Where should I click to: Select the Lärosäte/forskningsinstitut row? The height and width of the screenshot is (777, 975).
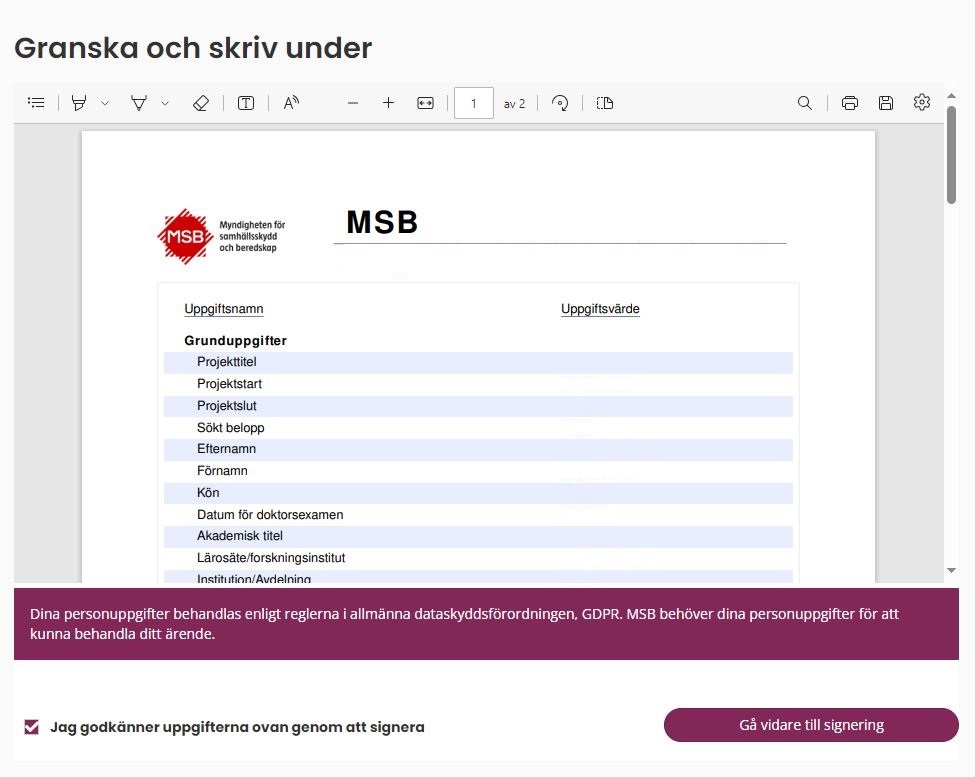(478, 558)
